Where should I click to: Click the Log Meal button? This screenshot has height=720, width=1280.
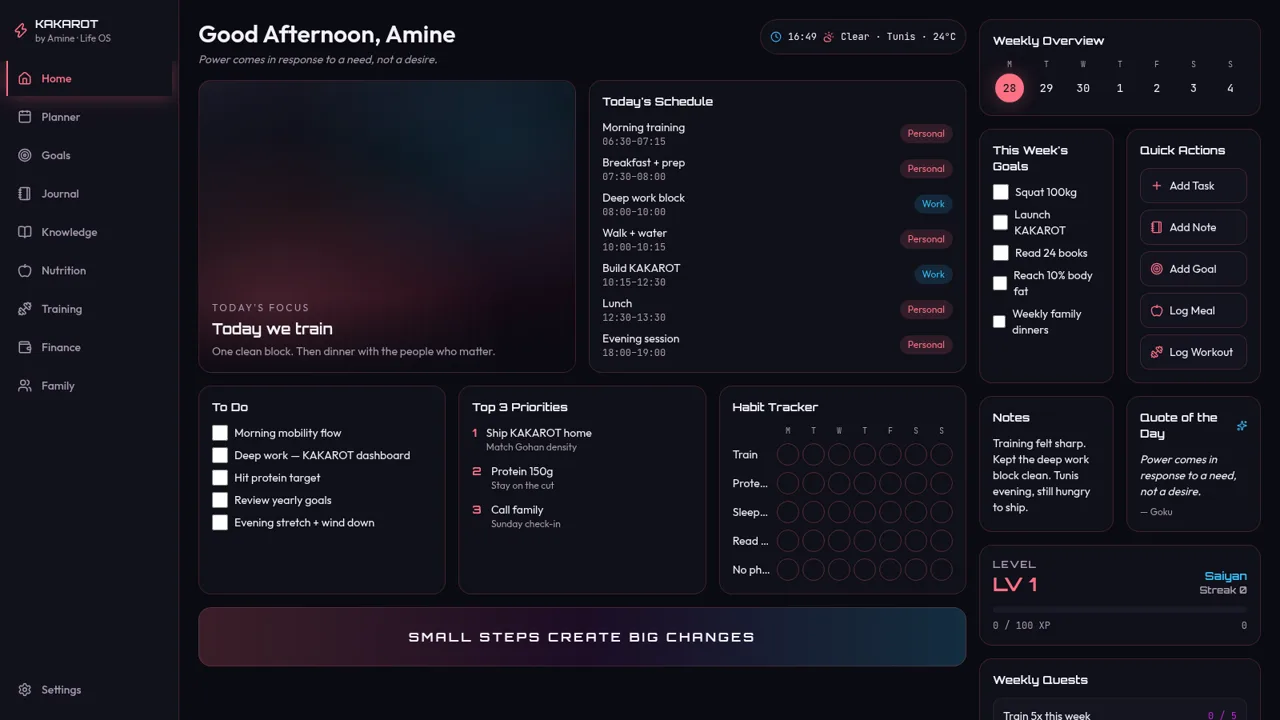click(x=1193, y=311)
